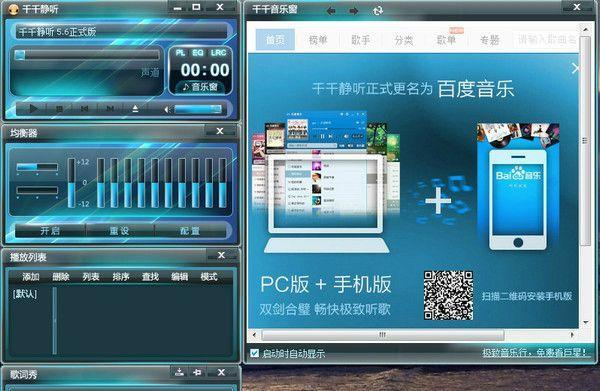Open the playlist 列表 menu
The image size is (600, 391).
91,277
